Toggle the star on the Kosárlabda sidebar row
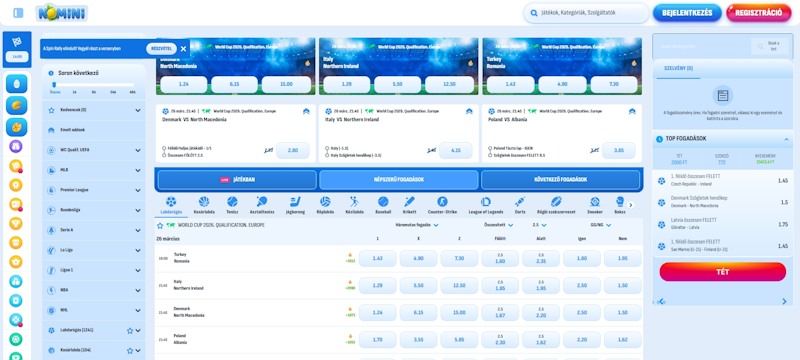This screenshot has height=360, width=800. point(130,351)
